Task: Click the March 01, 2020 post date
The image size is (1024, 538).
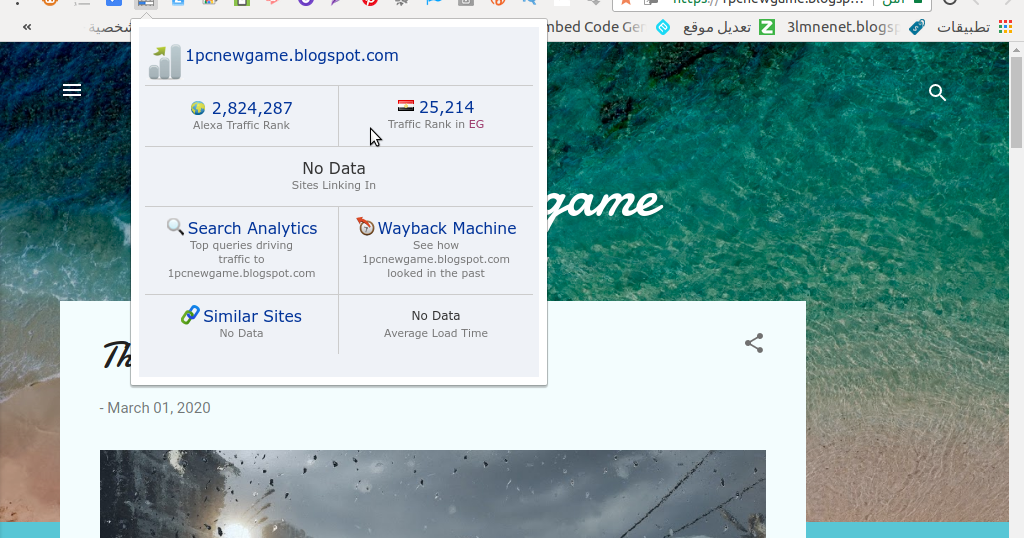Action: pyautogui.click(x=159, y=408)
